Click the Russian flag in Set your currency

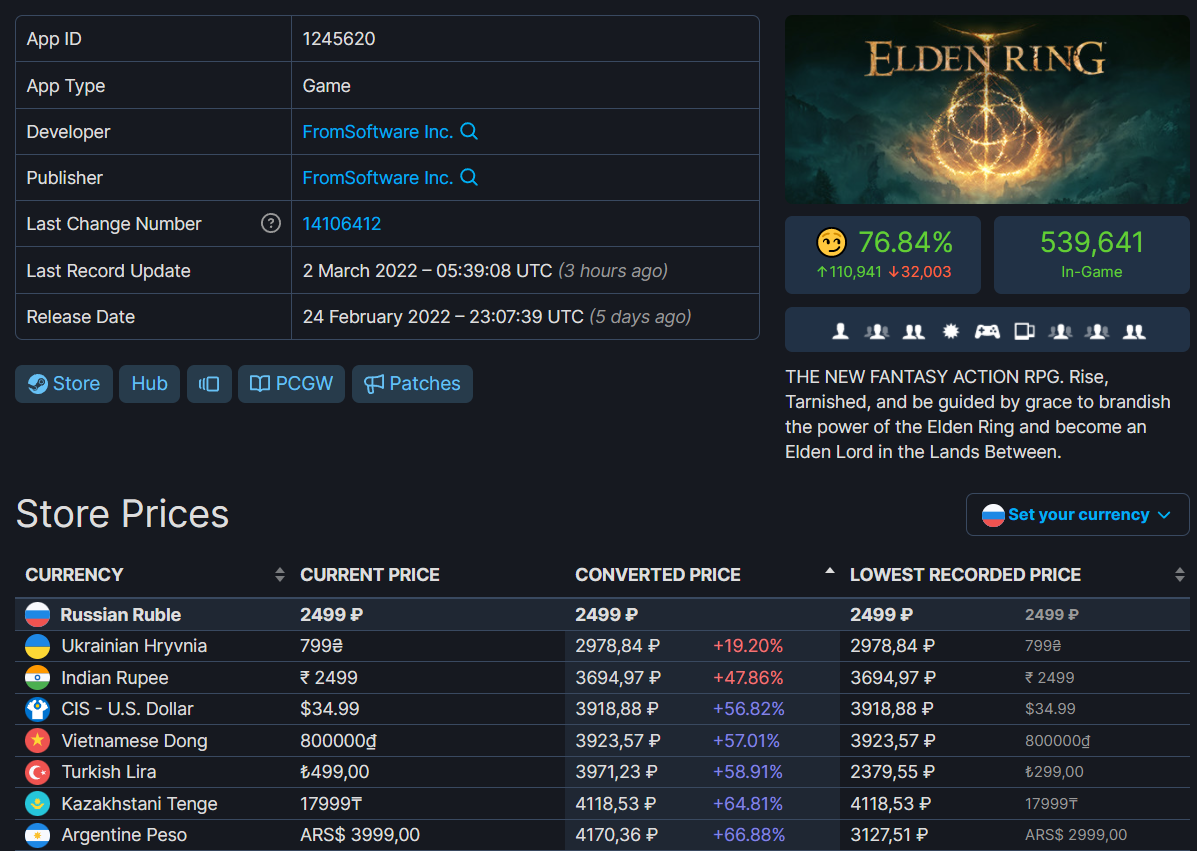pyautogui.click(x=992, y=515)
